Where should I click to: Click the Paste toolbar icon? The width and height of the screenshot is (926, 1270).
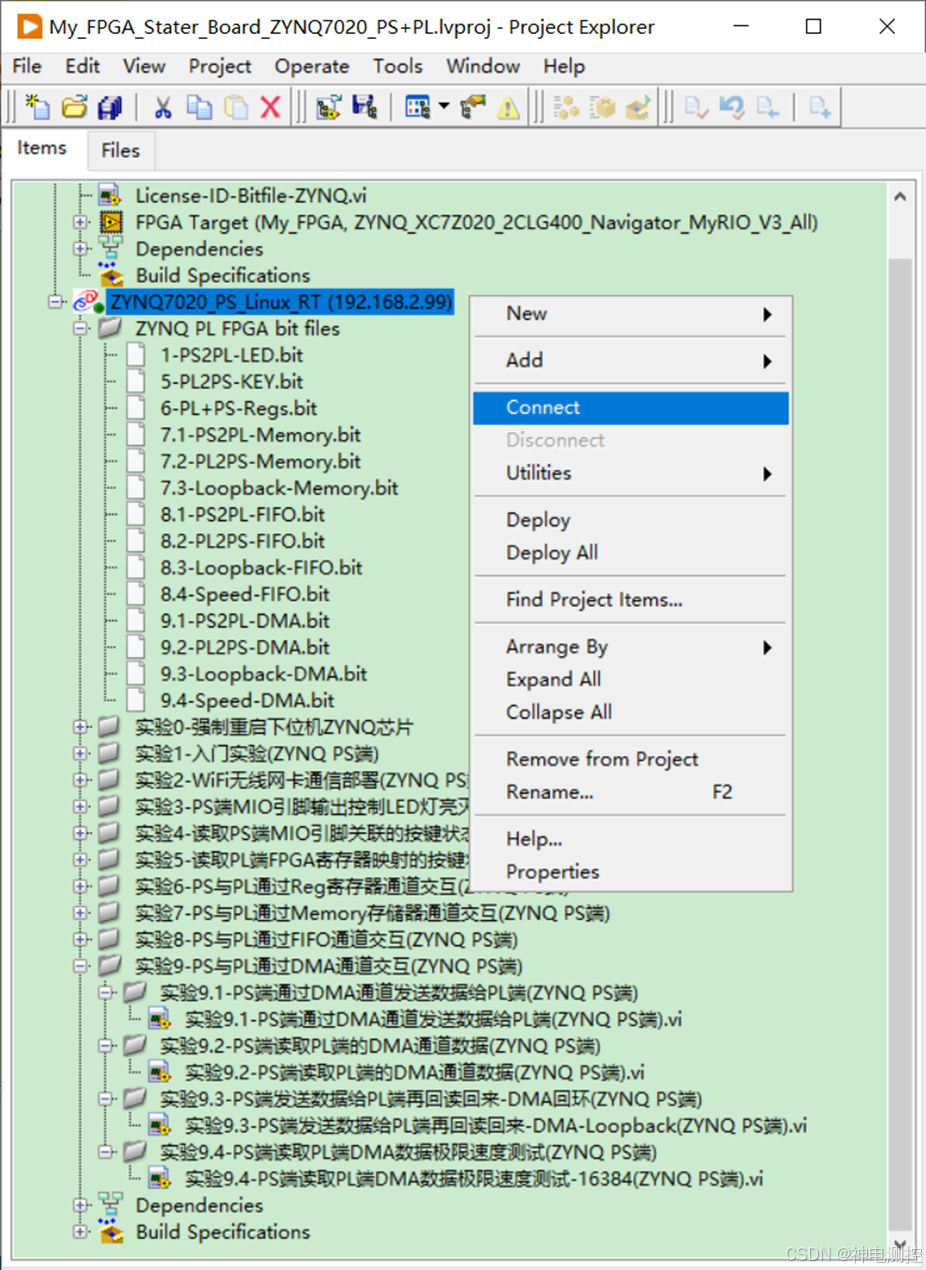click(236, 107)
